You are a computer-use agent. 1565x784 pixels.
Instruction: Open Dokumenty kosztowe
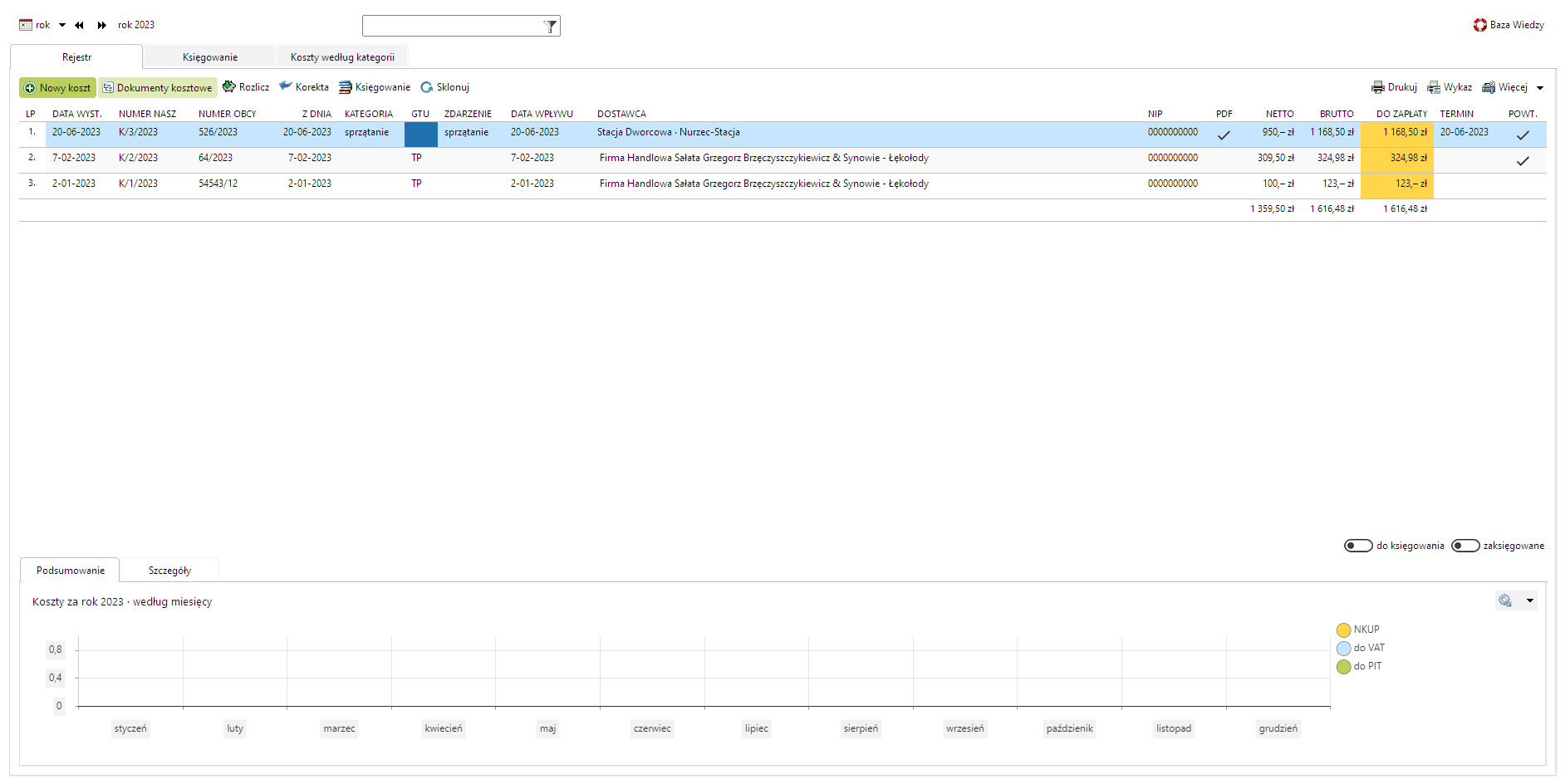(x=157, y=87)
